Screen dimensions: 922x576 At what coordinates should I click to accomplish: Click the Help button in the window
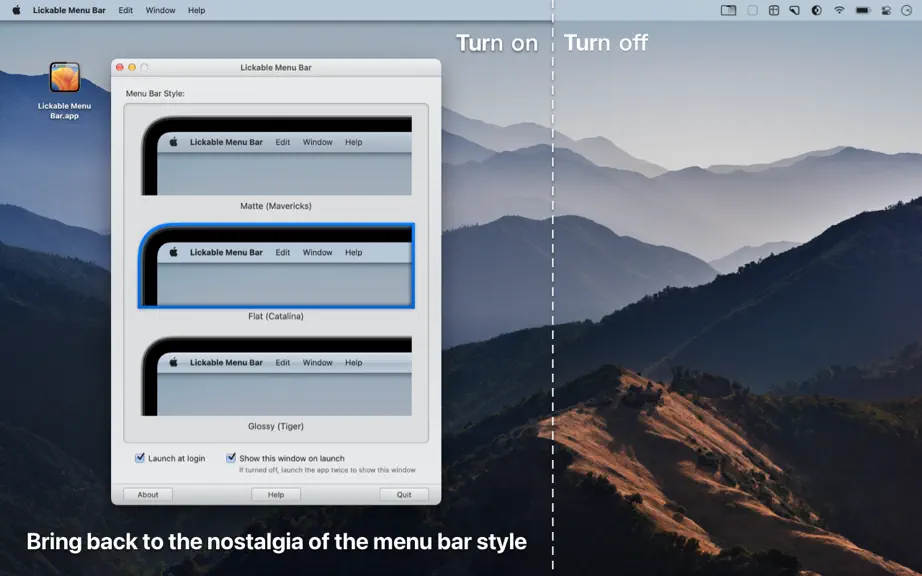(x=276, y=494)
